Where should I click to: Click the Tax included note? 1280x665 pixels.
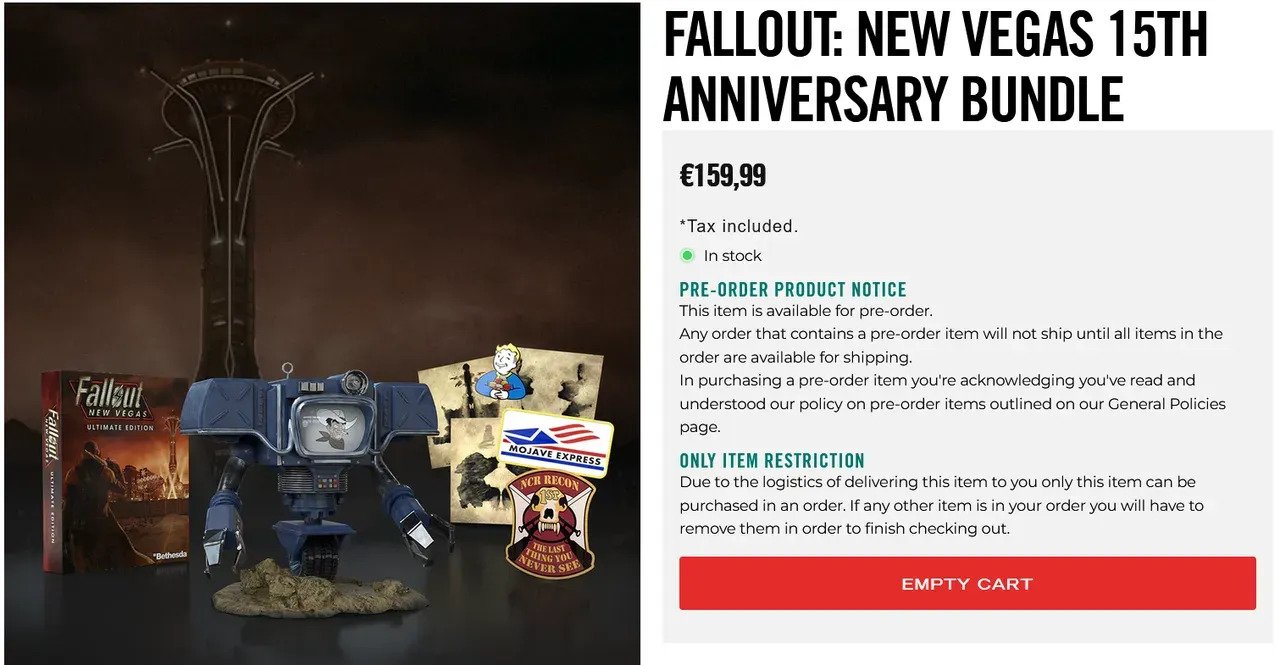coord(739,226)
